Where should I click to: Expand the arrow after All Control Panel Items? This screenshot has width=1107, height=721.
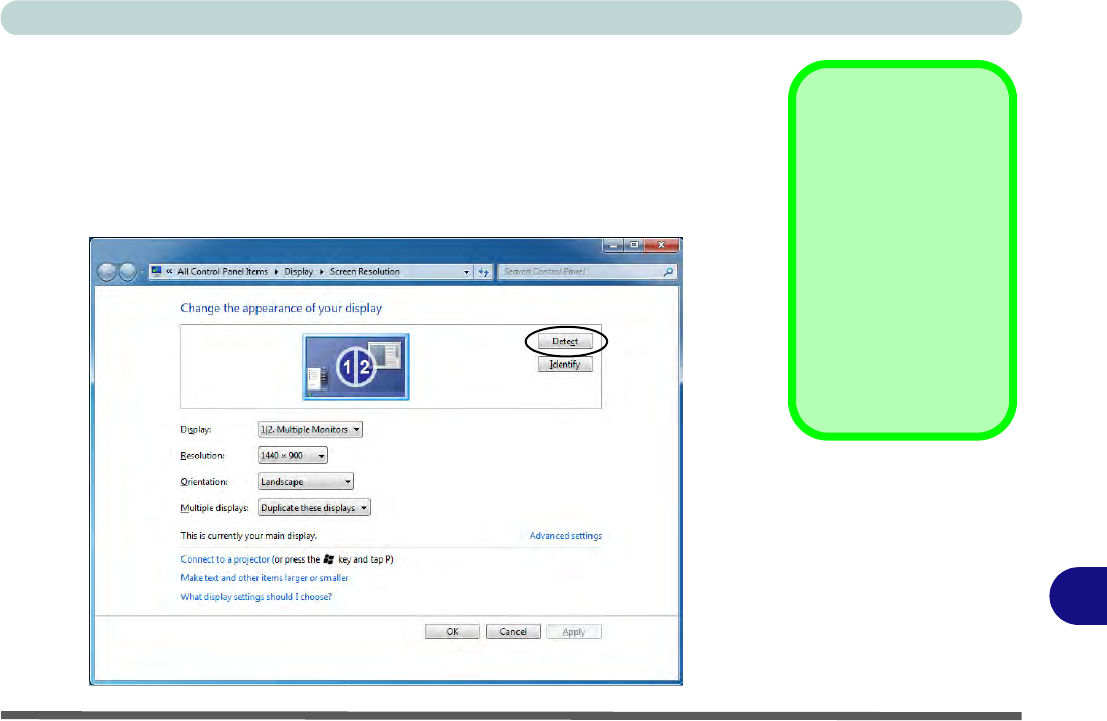click(276, 272)
